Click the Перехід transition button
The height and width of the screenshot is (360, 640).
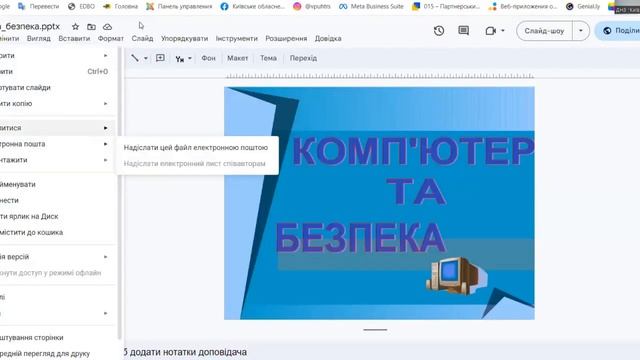click(303, 58)
